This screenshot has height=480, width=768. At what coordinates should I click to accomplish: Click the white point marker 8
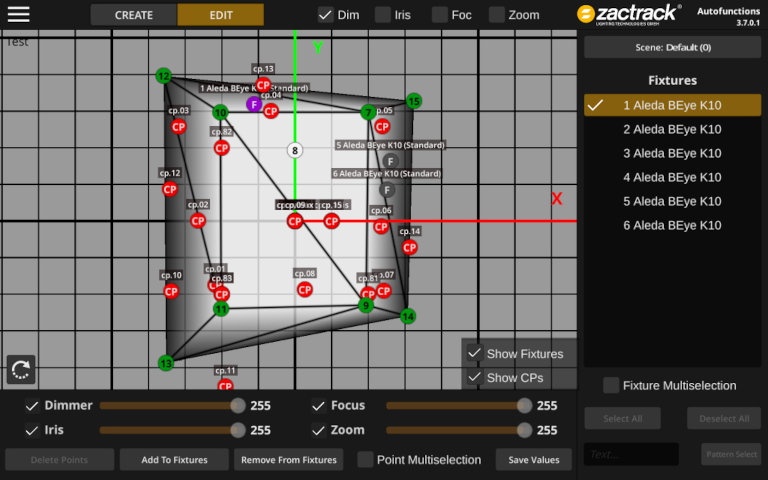pyautogui.click(x=295, y=150)
